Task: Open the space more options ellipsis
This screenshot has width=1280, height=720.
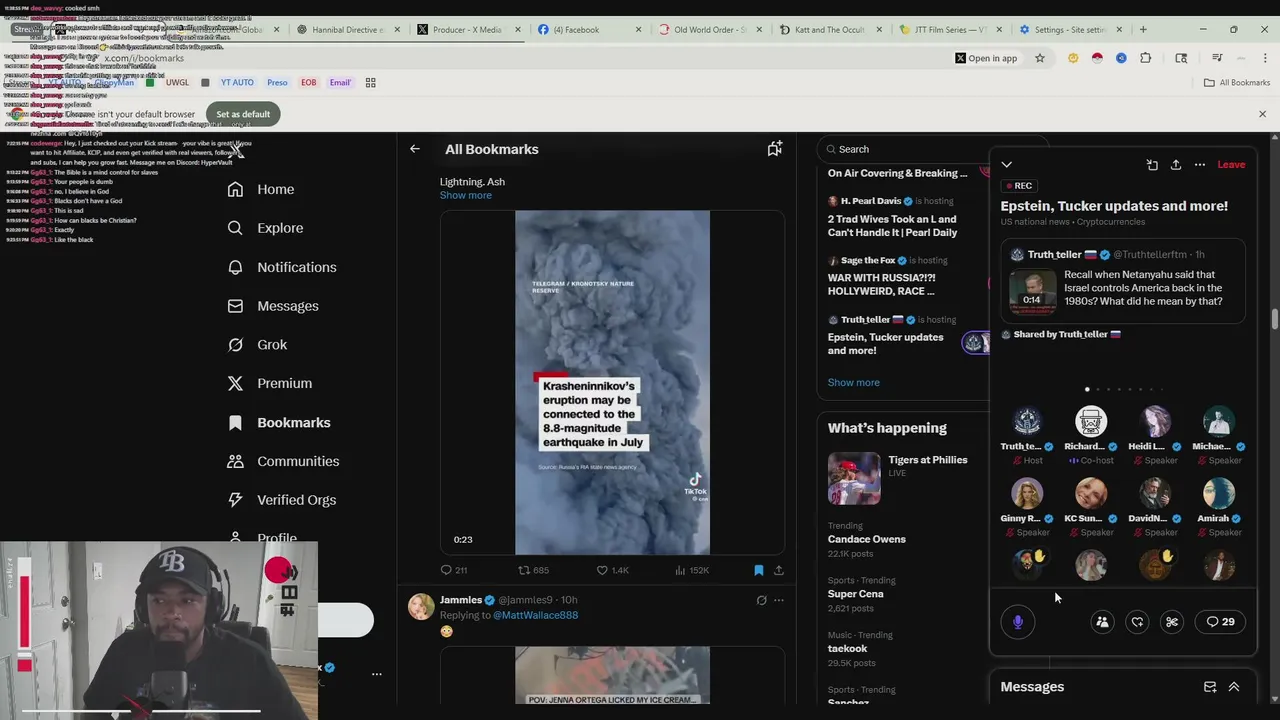Action: pyautogui.click(x=1200, y=164)
